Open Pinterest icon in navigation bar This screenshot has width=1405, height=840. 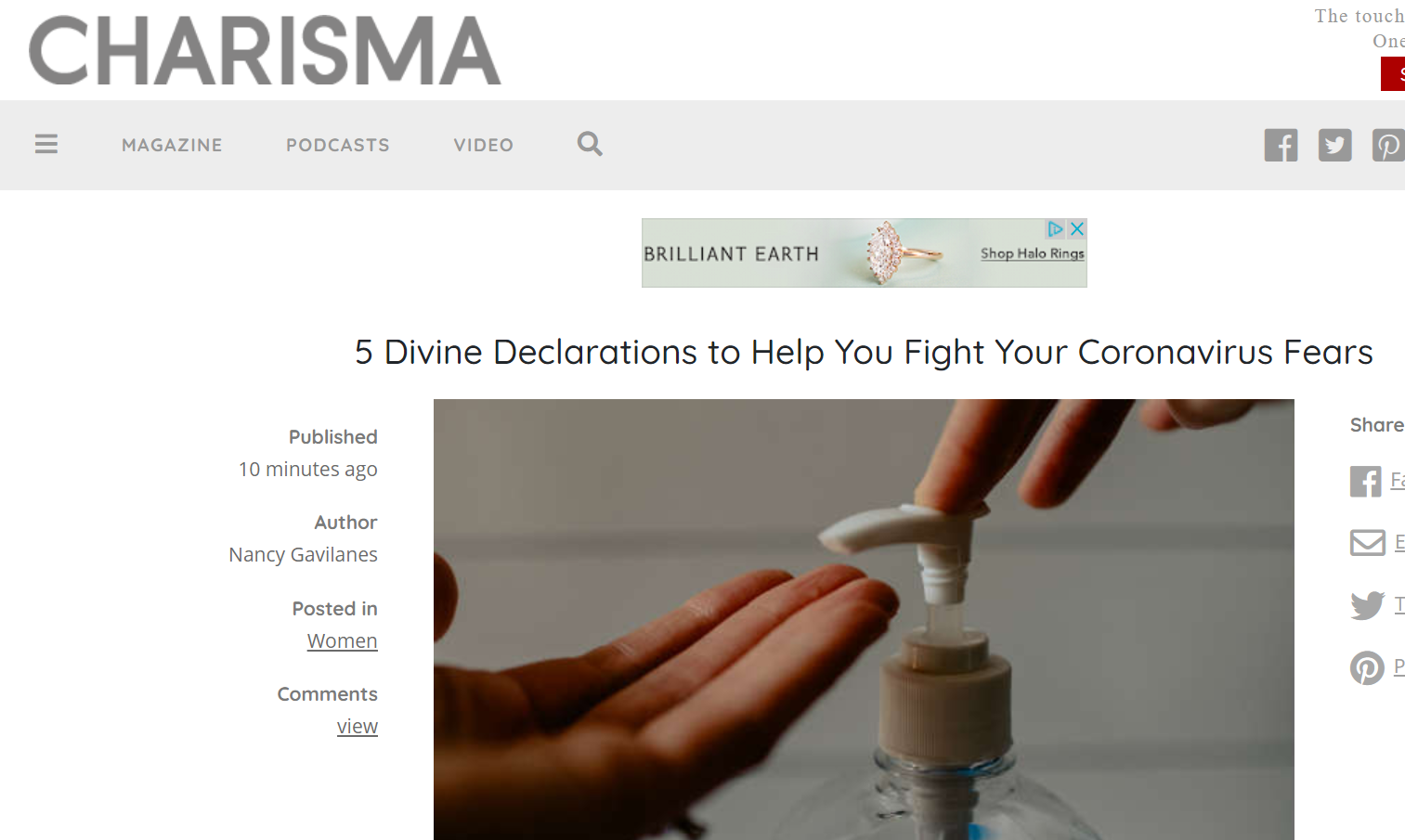tap(1388, 146)
